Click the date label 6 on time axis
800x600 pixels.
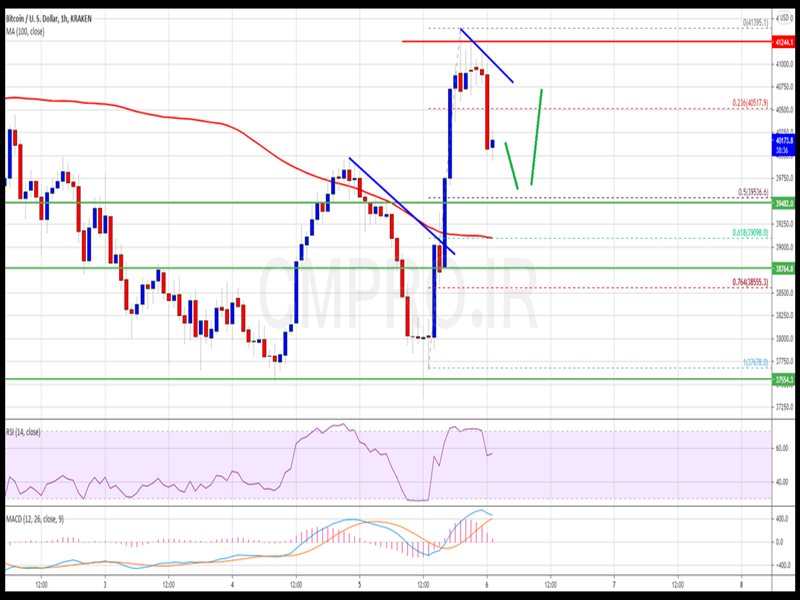tap(486, 583)
